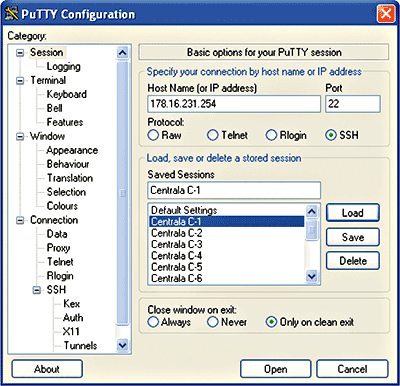The height and width of the screenshot is (386, 400).
Task: Open the Logging category
Action: click(64, 66)
